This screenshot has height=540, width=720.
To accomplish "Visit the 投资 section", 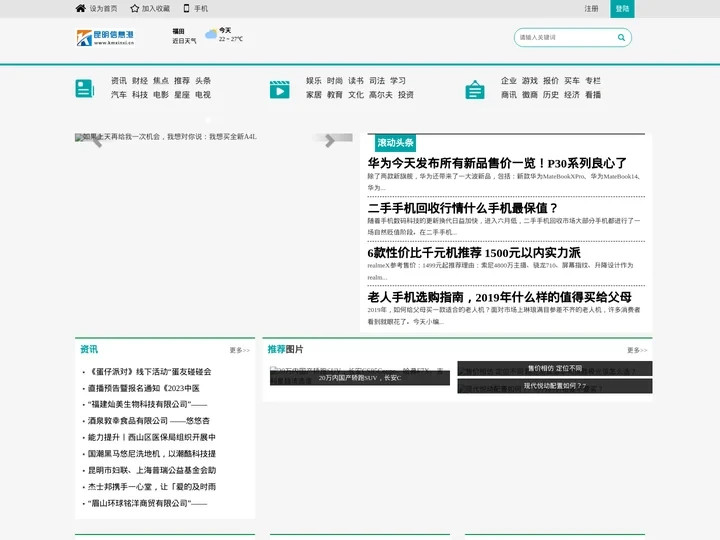I will tap(406, 95).
